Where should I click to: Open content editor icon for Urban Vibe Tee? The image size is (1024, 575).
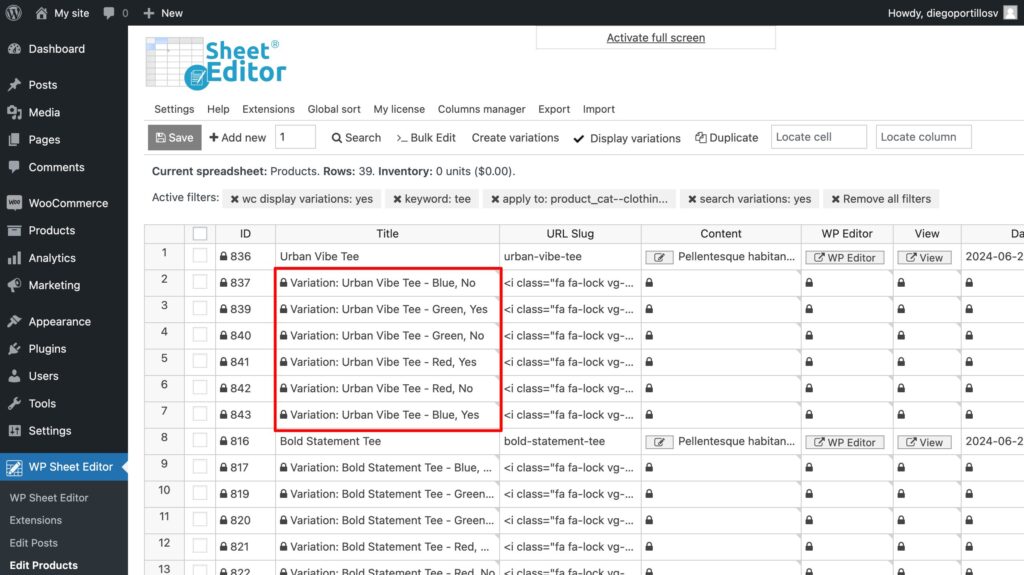(659, 257)
